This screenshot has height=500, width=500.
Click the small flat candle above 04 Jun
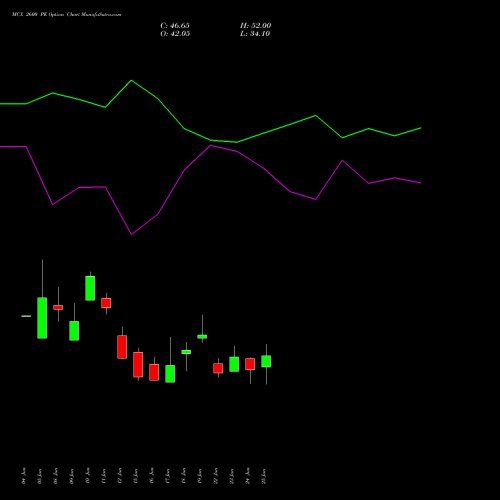(x=26, y=316)
